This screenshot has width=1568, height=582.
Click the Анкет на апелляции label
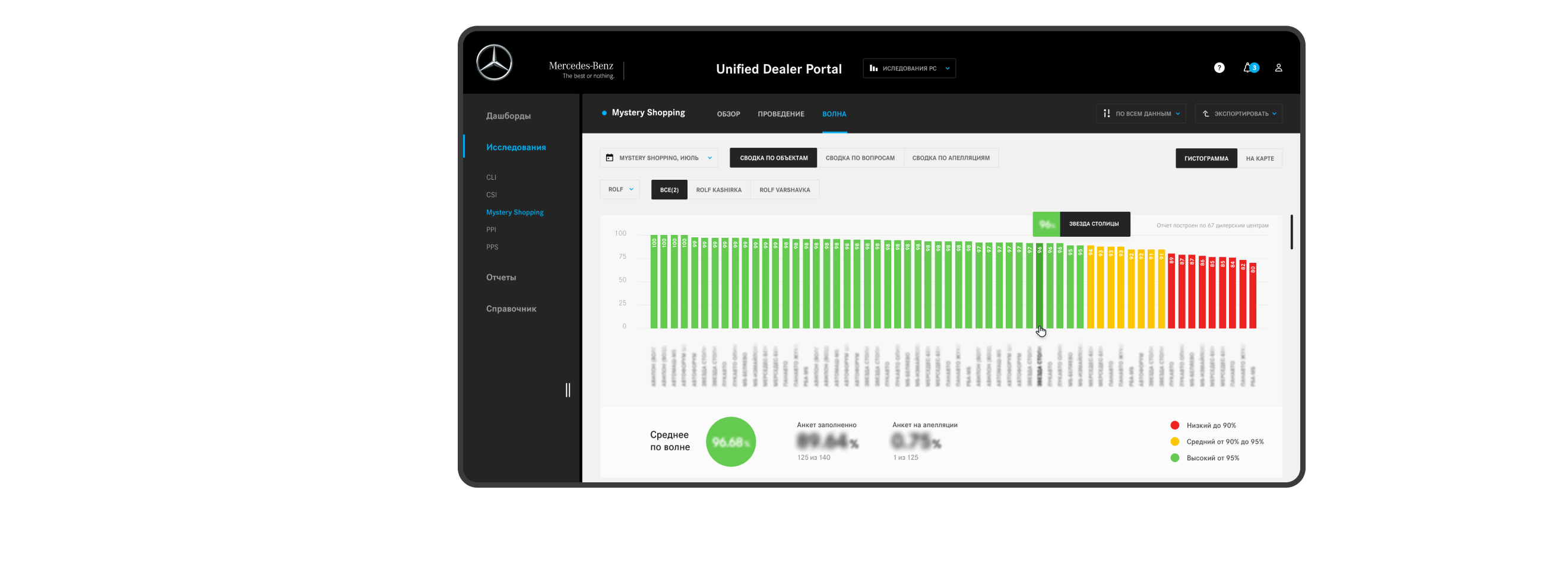click(x=924, y=425)
